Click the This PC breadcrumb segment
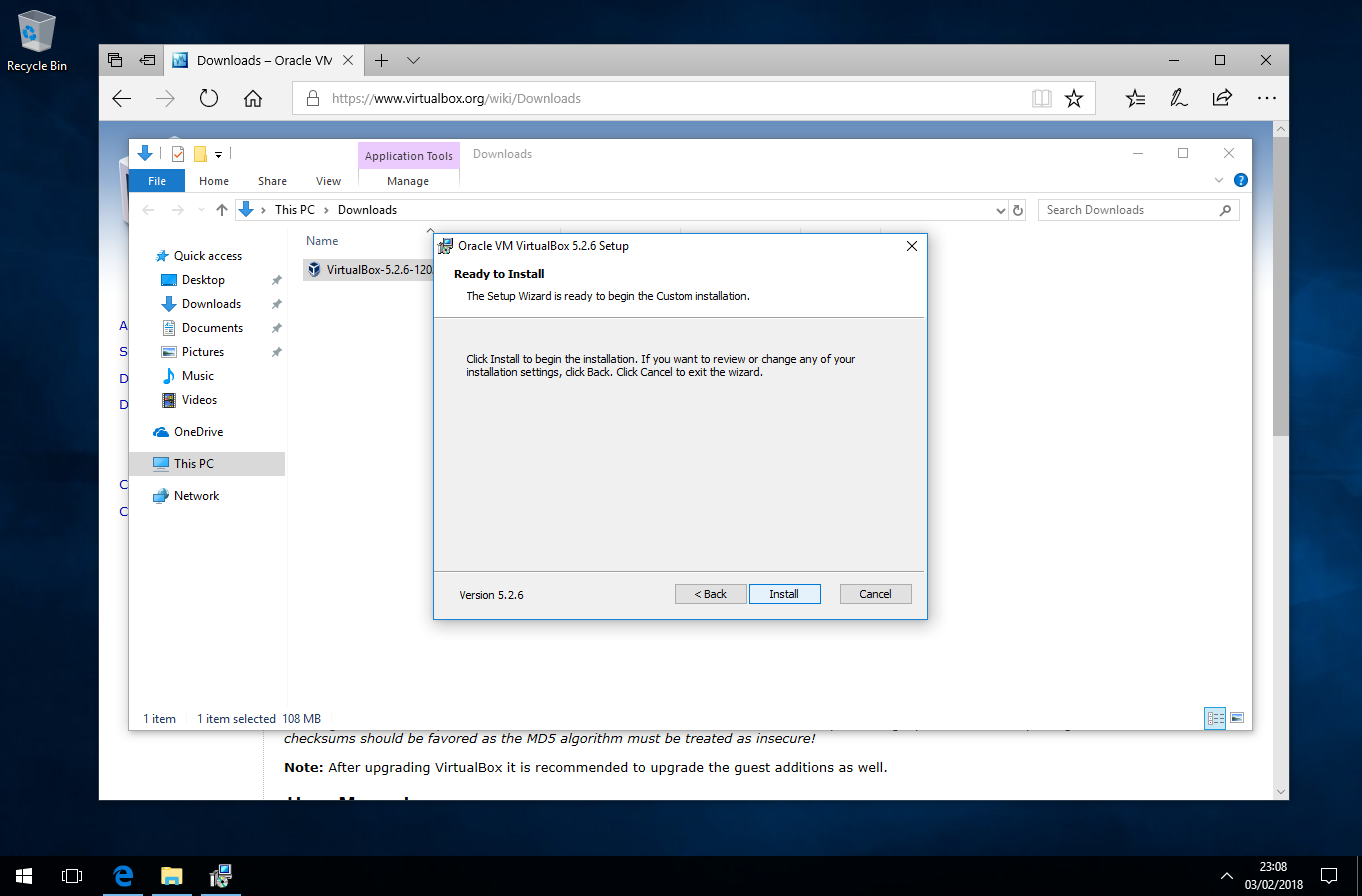Screen dimensions: 1362x896 294,210
